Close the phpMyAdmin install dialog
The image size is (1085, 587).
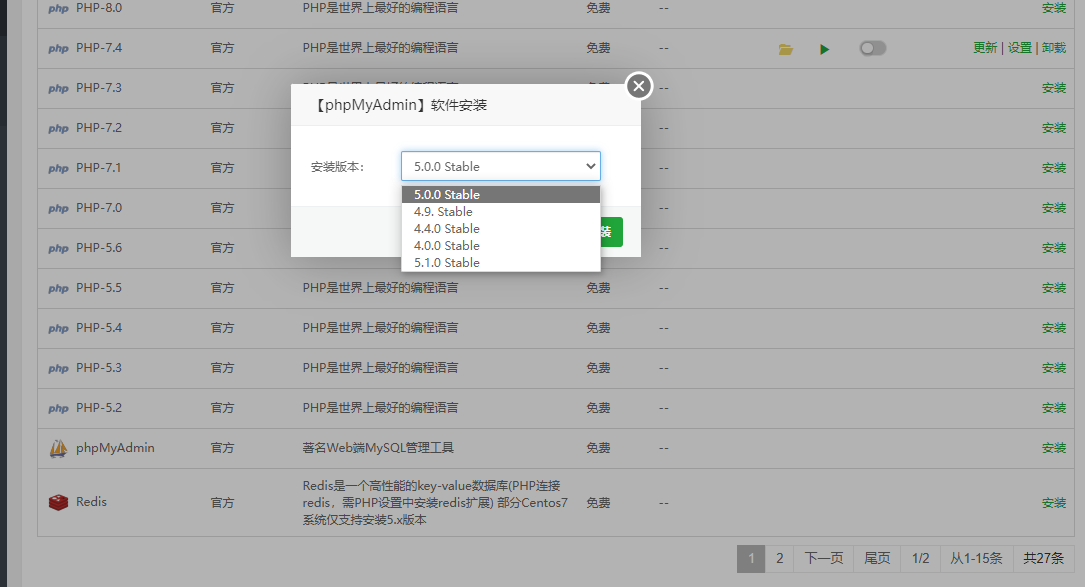[x=639, y=86]
